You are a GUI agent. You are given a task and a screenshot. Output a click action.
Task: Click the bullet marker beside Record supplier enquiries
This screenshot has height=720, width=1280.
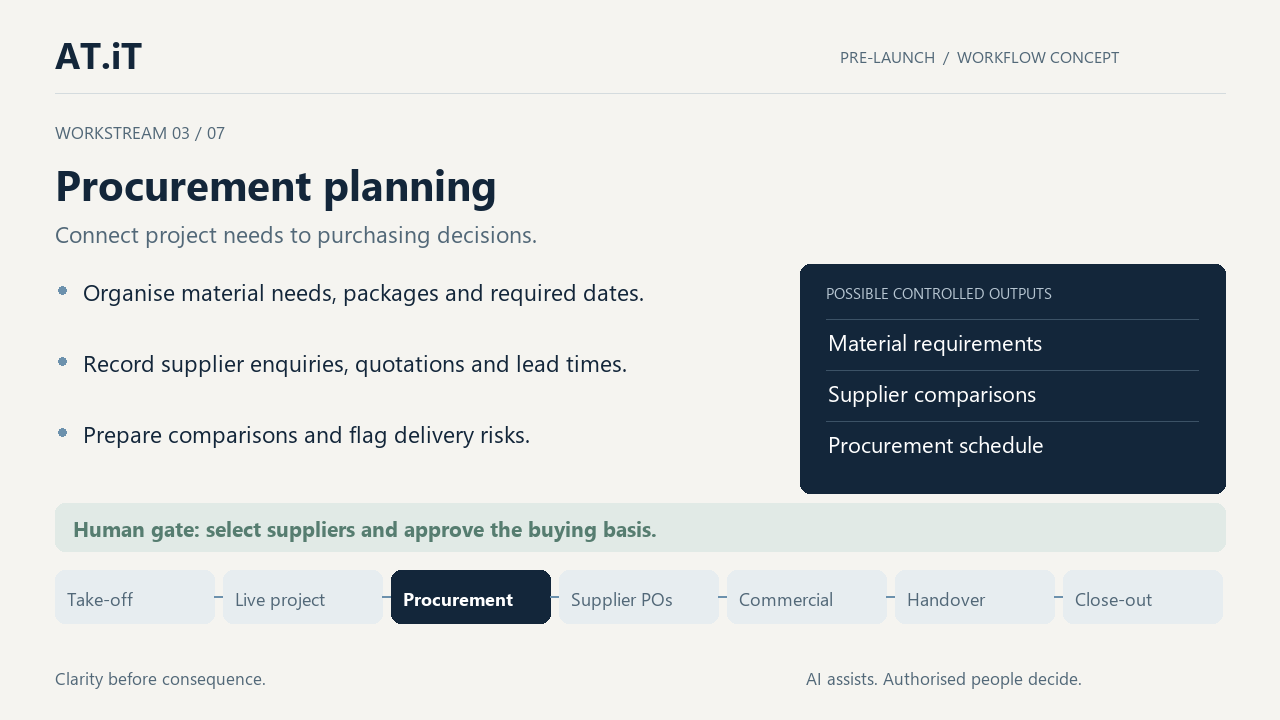pyautogui.click(x=63, y=362)
